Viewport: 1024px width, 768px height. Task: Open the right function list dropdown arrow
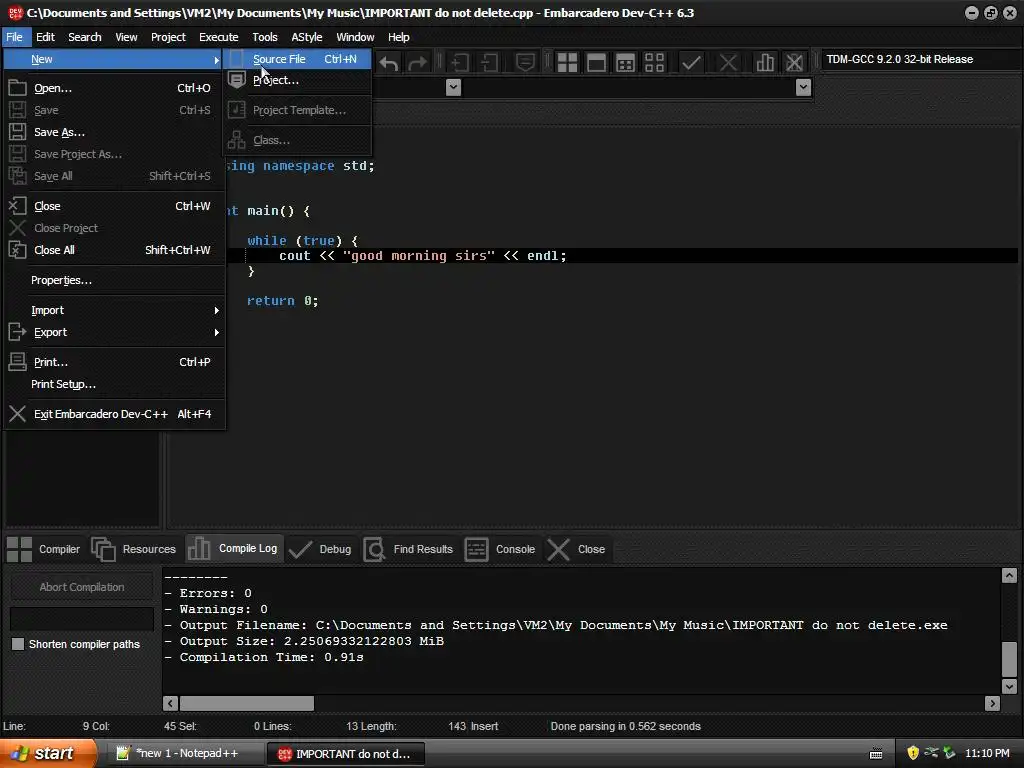(803, 87)
